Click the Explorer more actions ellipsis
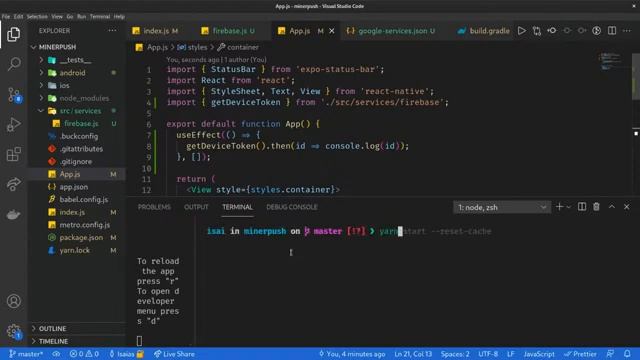 pyautogui.click(x=112, y=31)
